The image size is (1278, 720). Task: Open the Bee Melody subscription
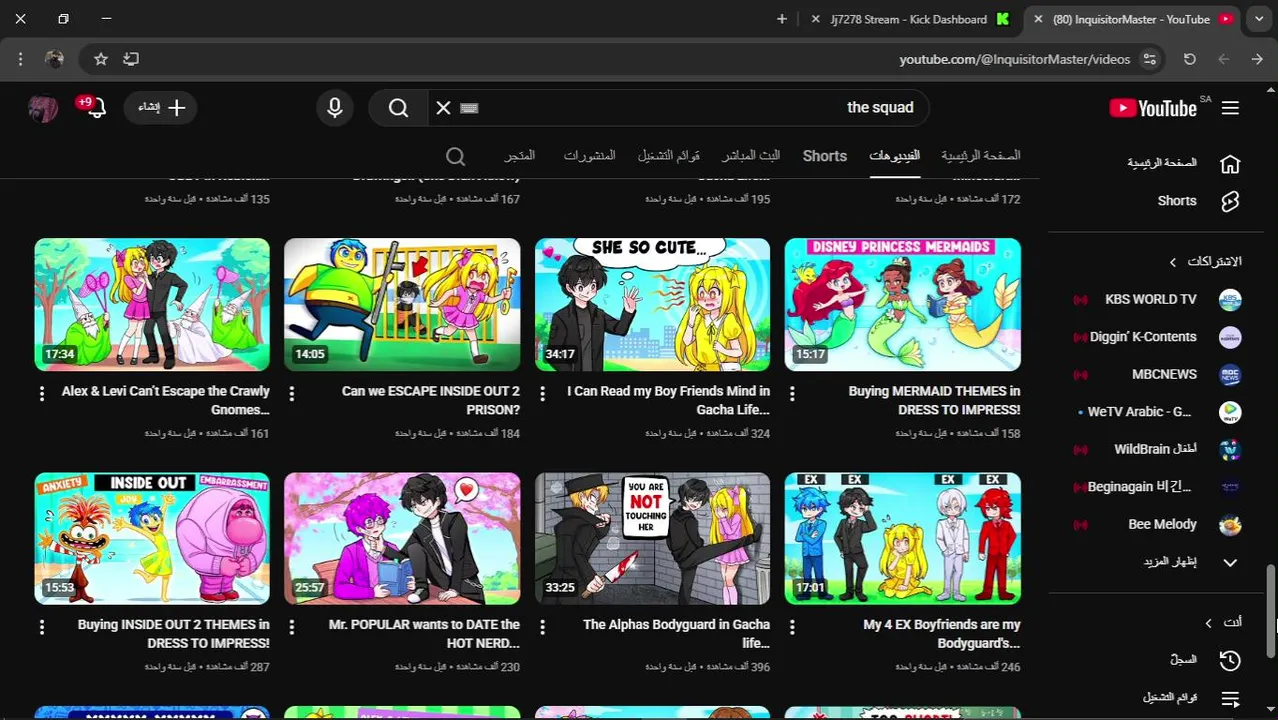(1160, 524)
